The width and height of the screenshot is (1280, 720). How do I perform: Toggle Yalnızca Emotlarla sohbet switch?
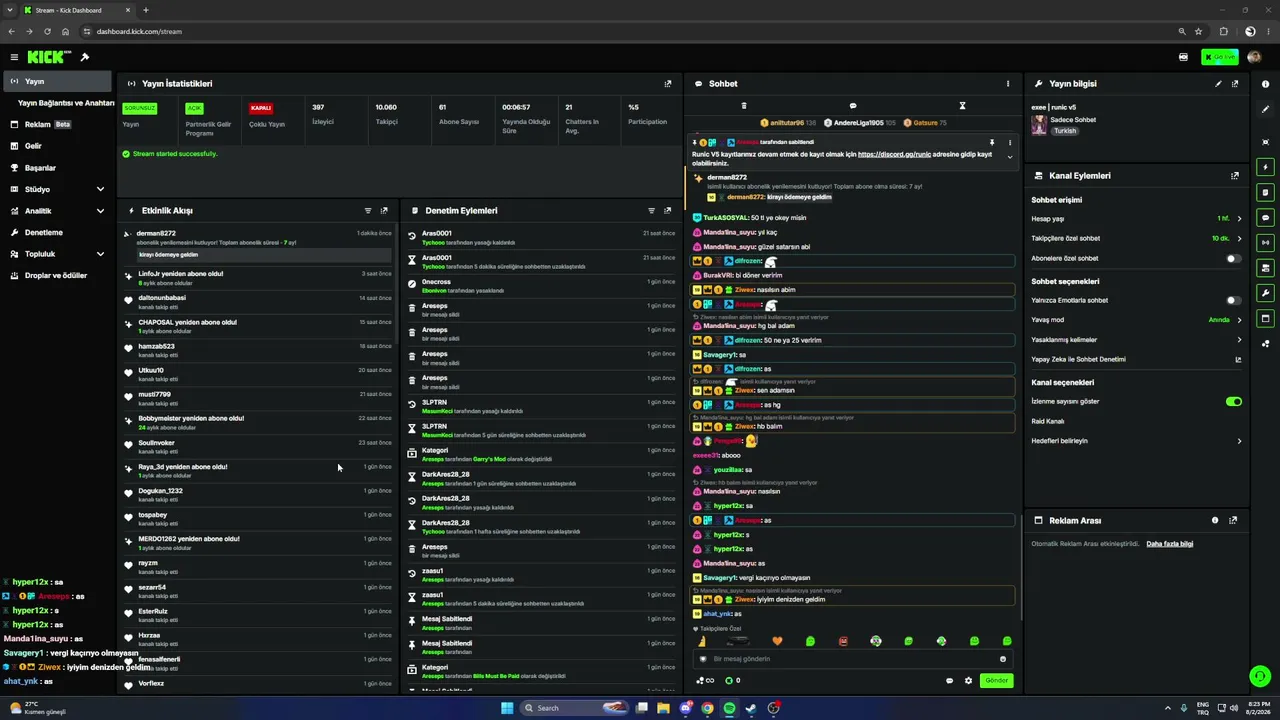click(x=1234, y=301)
